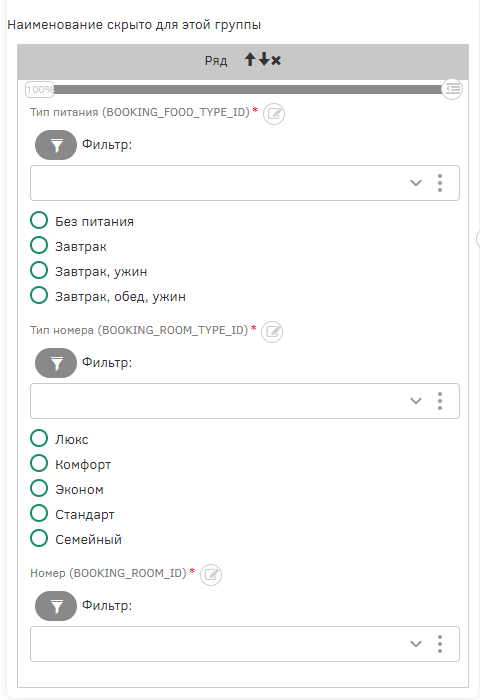Edit the Тип питания field with pencil icon

[x=274, y=114]
